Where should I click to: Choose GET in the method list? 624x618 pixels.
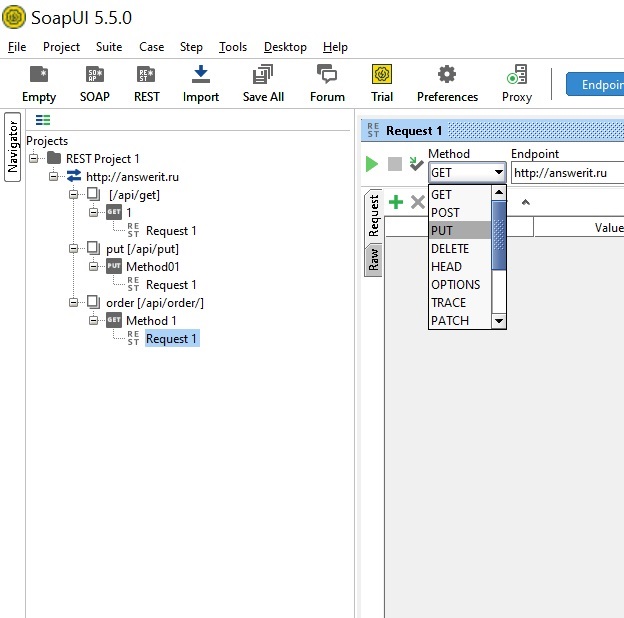click(460, 195)
